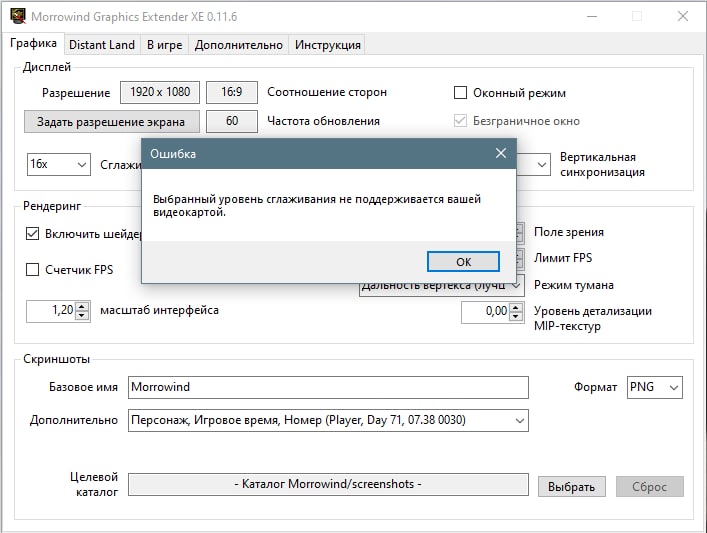The width and height of the screenshot is (707, 533).
Task: Decrease масштаб интерфейса value with down arrow
Action: [x=82, y=316]
